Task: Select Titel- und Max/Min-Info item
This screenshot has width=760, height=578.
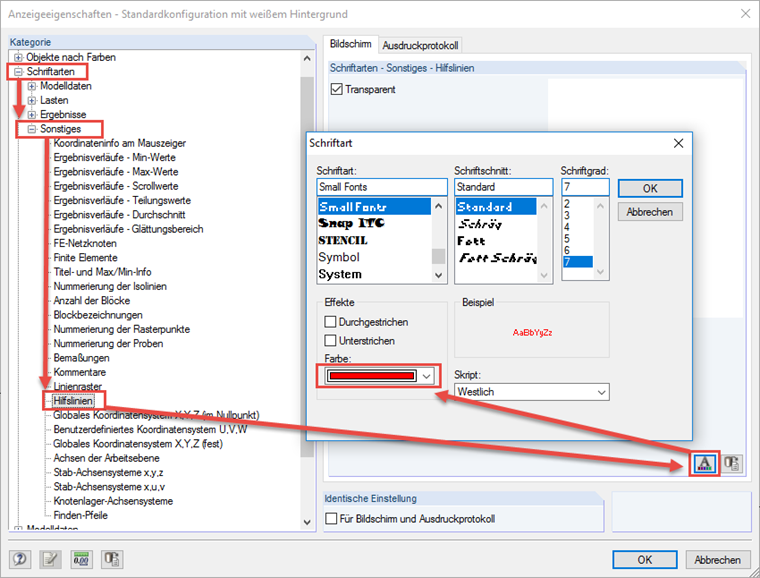Action: pos(102,272)
